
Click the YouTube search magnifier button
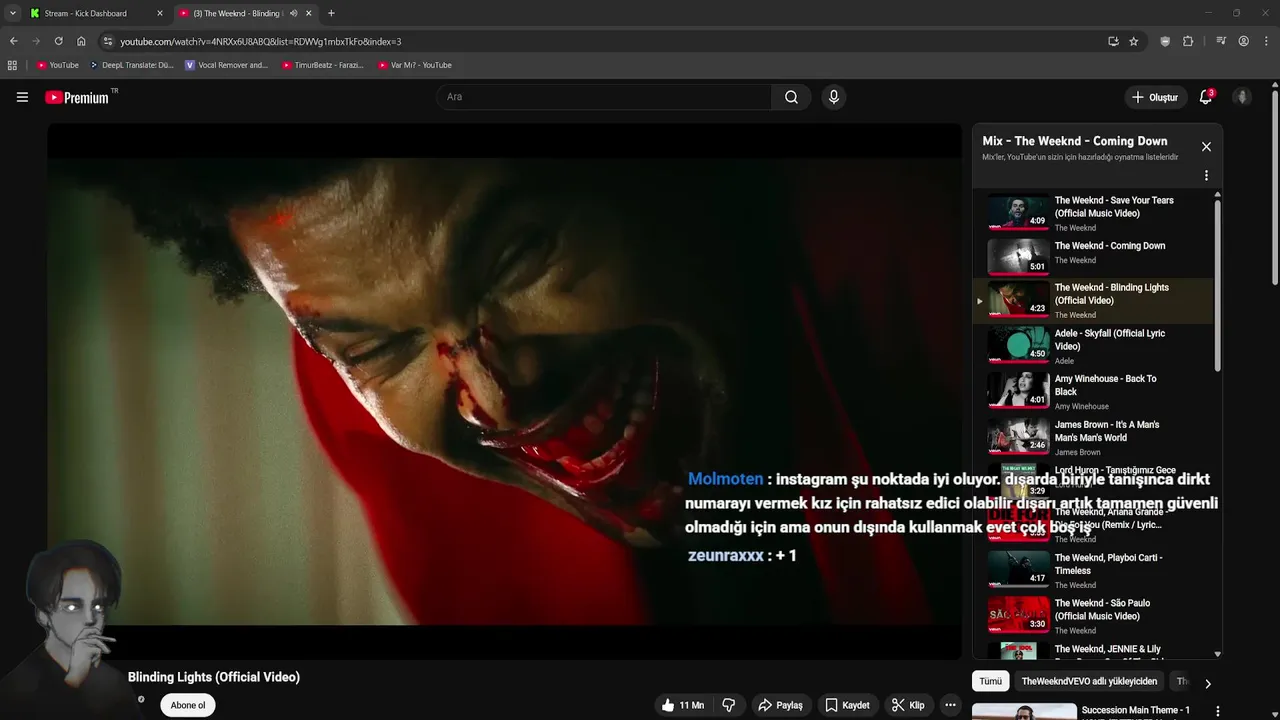point(791,97)
